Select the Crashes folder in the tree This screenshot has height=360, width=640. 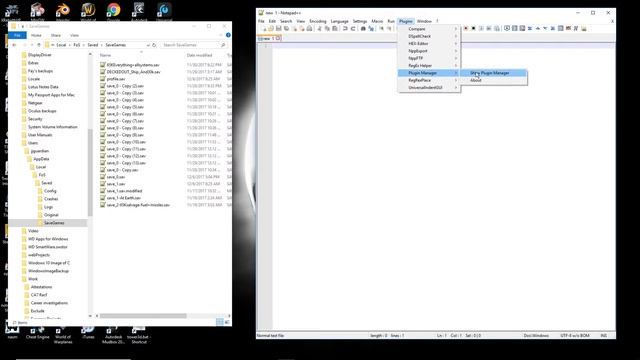point(51,199)
